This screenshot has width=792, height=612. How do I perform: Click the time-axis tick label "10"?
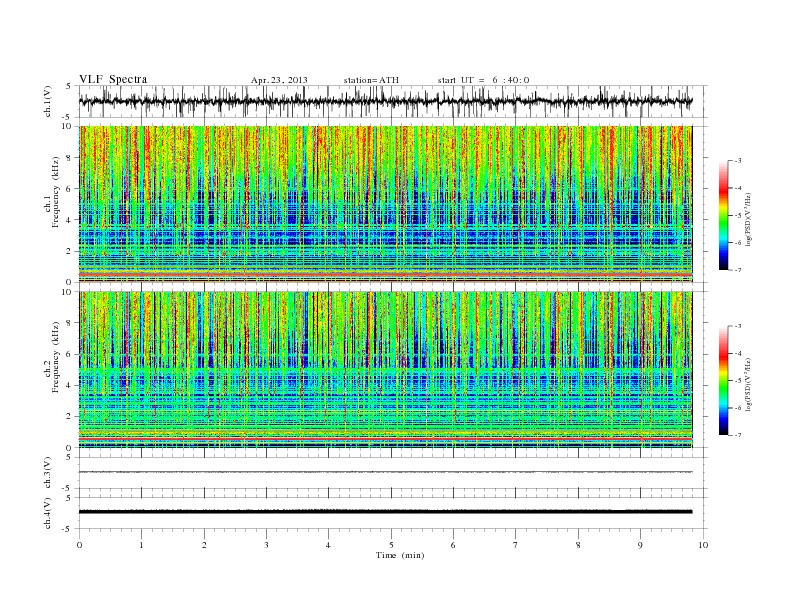703,545
